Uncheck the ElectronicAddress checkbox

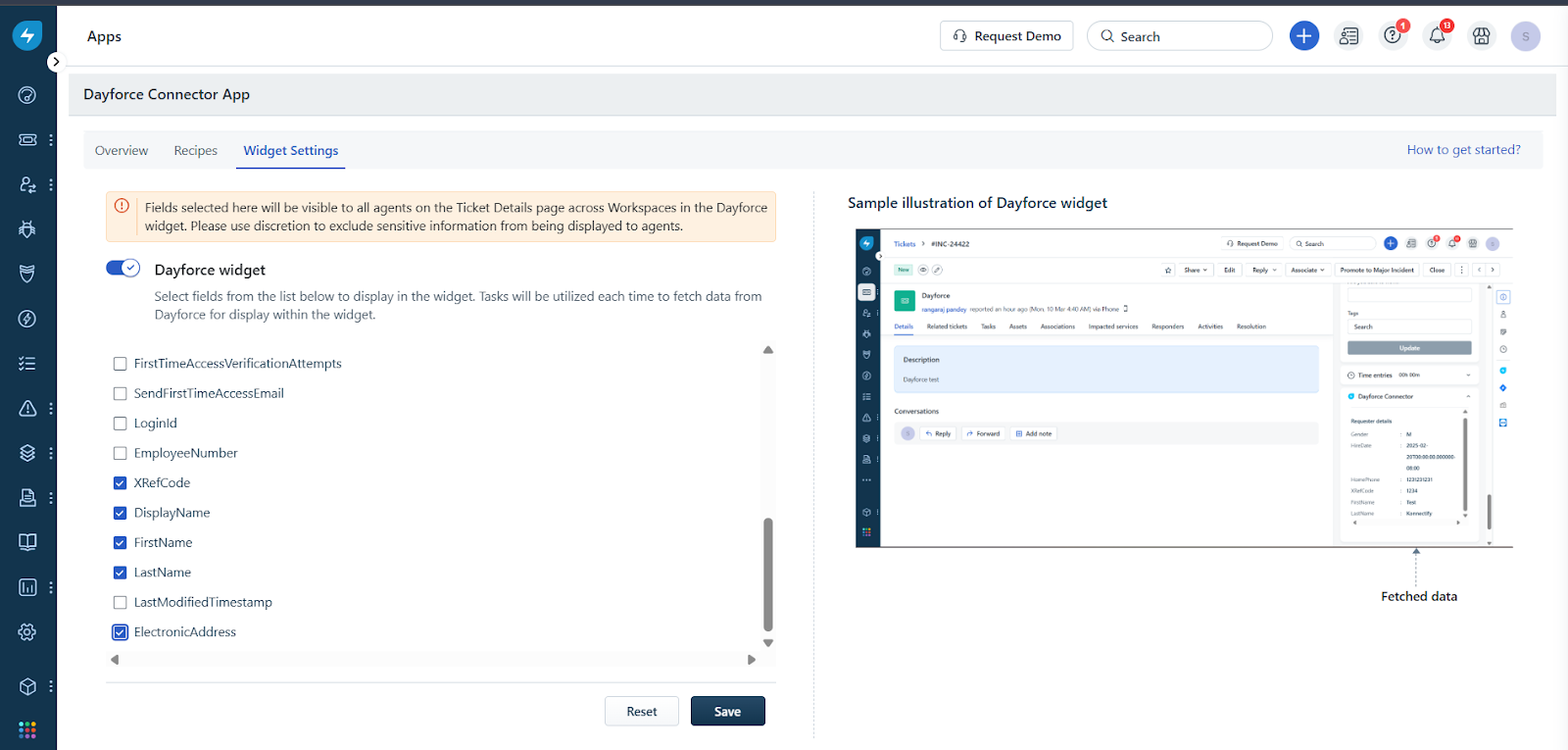120,632
